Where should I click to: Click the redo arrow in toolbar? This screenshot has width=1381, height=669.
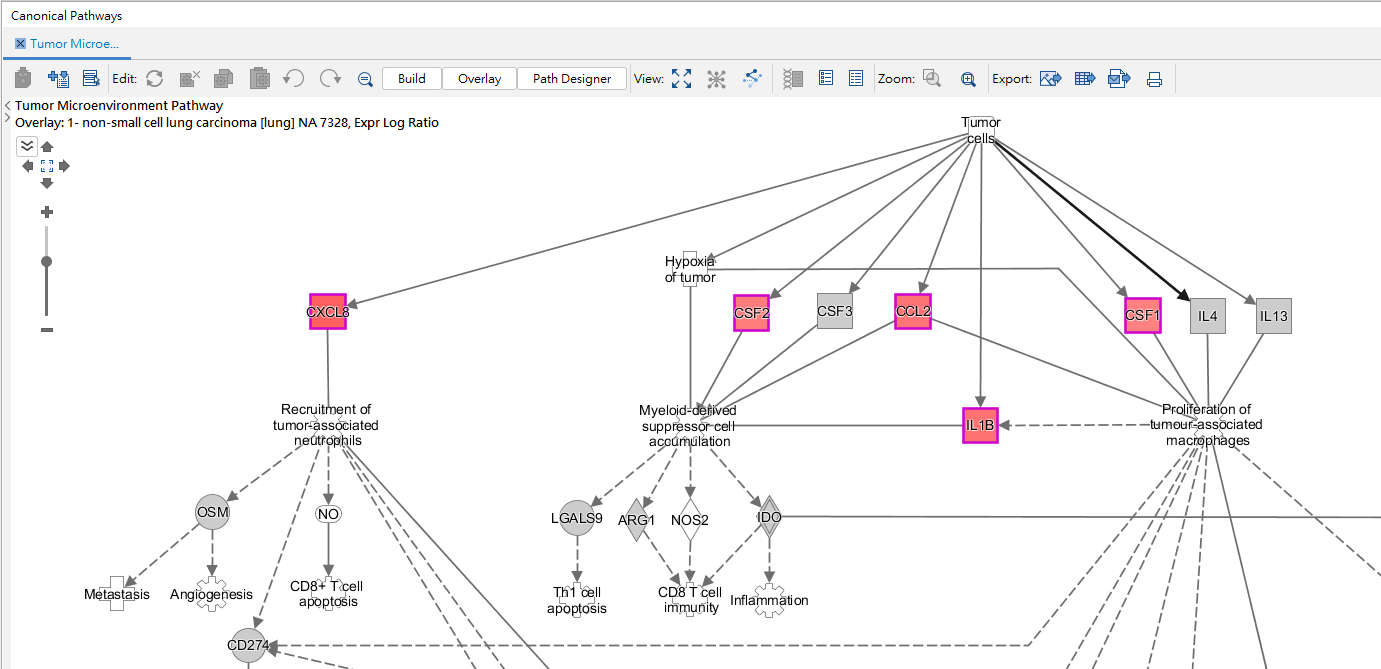[330, 78]
